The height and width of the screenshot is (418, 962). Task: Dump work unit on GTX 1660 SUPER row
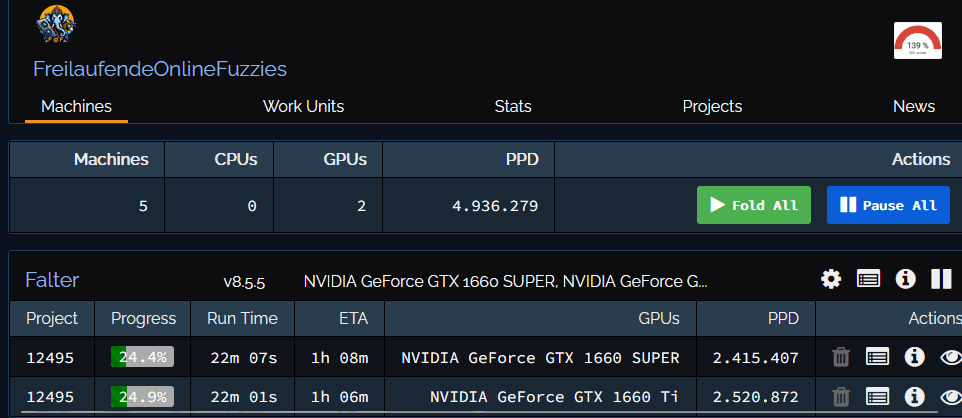(x=841, y=357)
